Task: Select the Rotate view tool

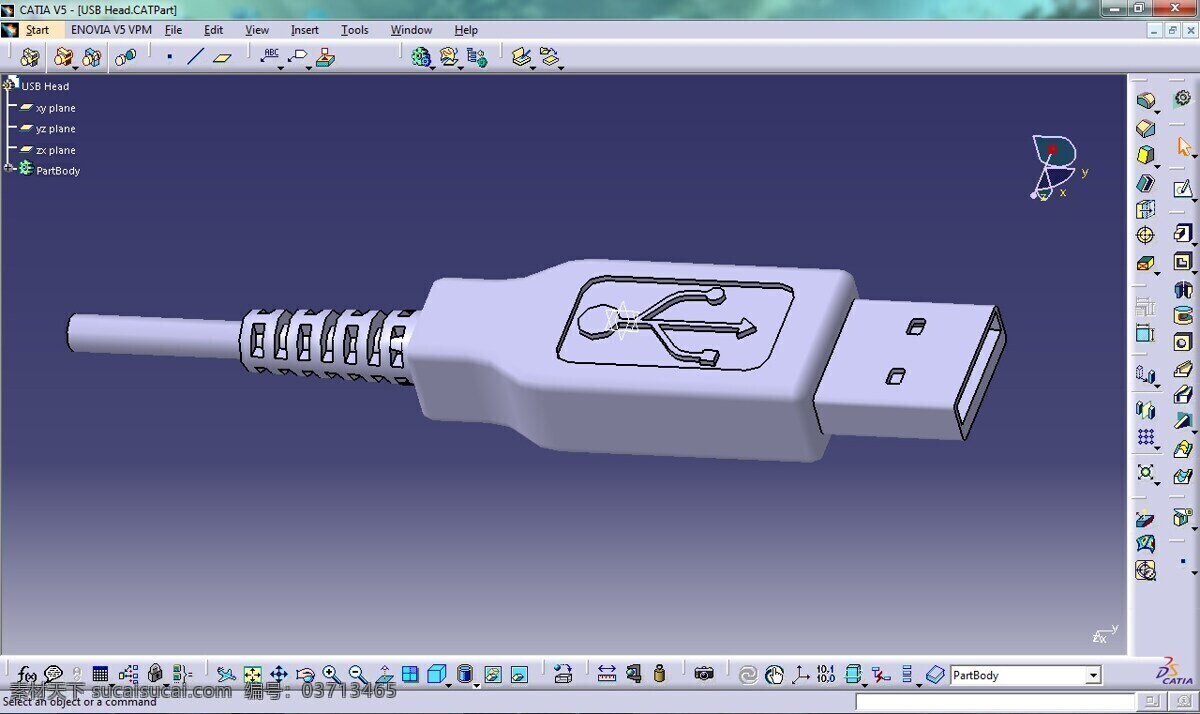Action: tap(305, 674)
